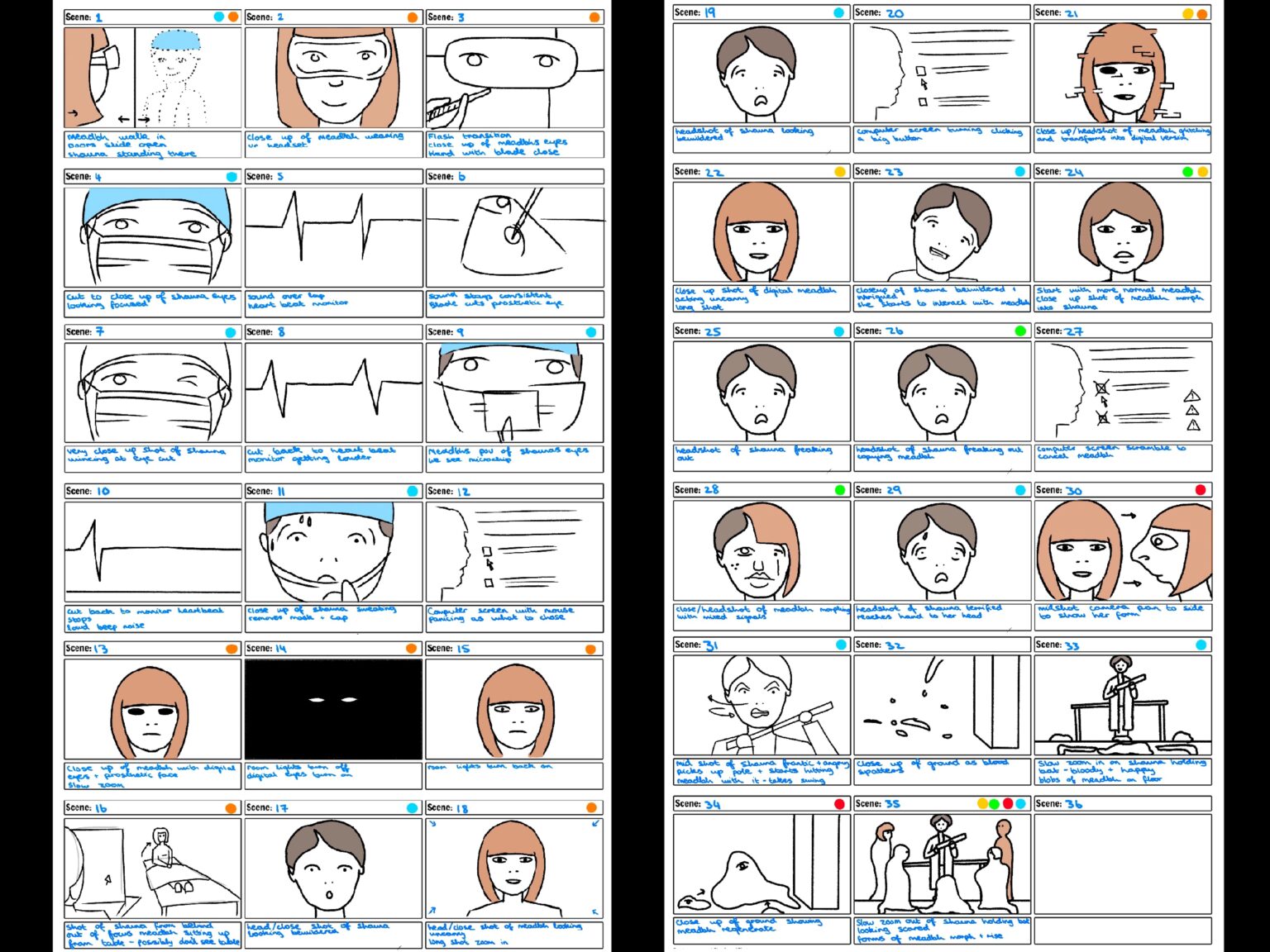Click the red dot on Scene 34
This screenshot has height=952, width=1270.
pyautogui.click(x=840, y=803)
